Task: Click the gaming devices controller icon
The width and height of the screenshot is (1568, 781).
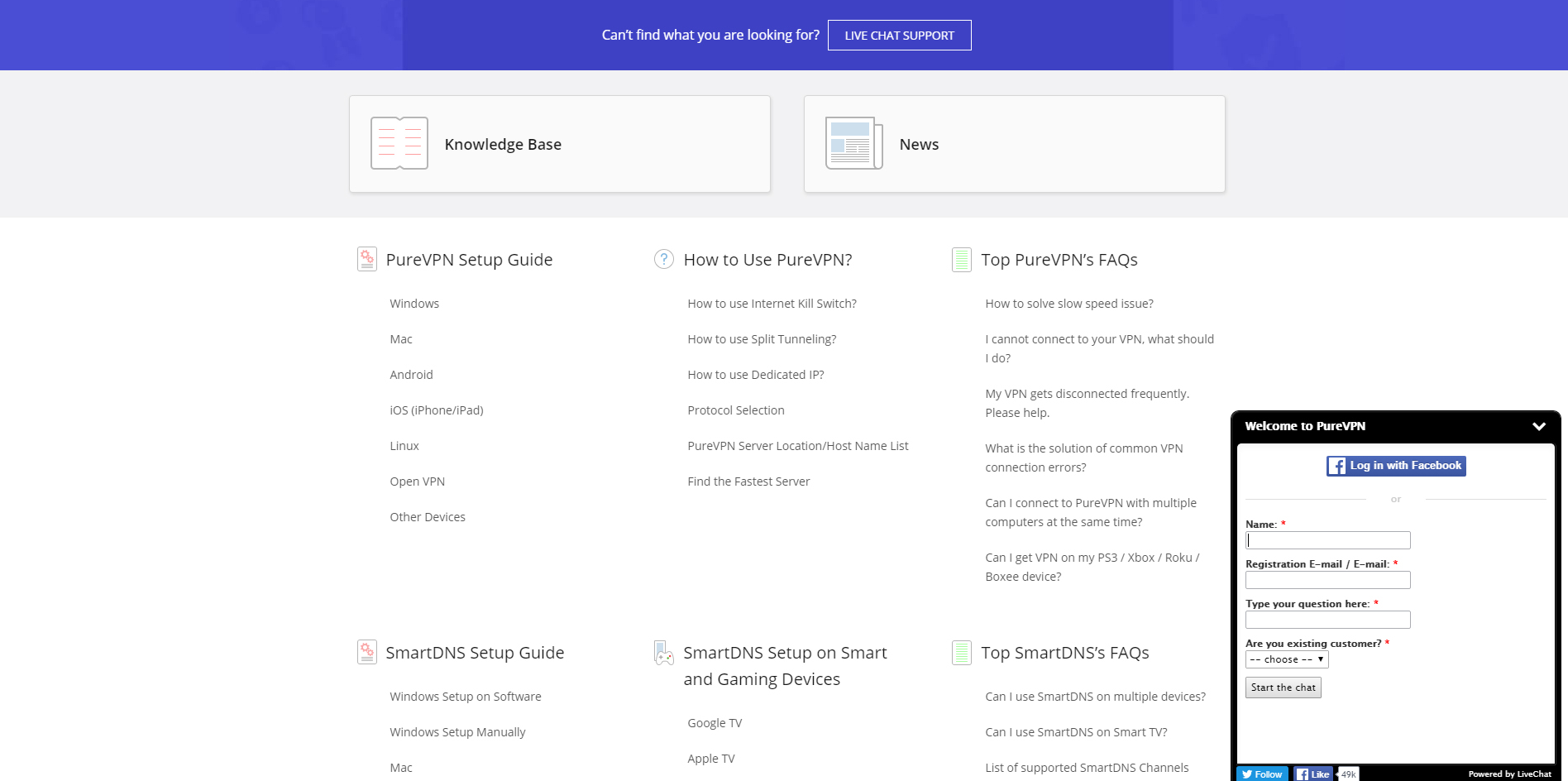Action: pyautogui.click(x=664, y=654)
